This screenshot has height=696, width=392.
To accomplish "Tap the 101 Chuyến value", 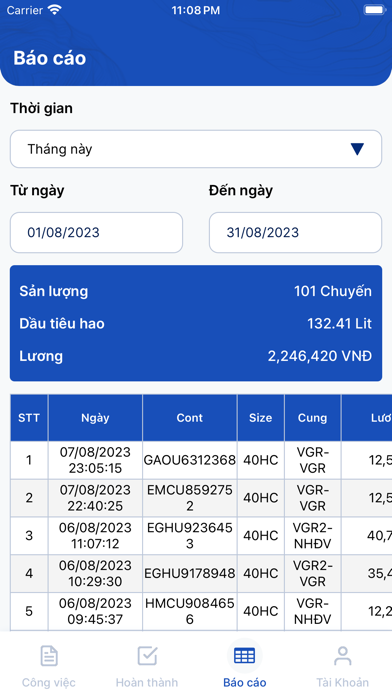I will coord(333,291).
